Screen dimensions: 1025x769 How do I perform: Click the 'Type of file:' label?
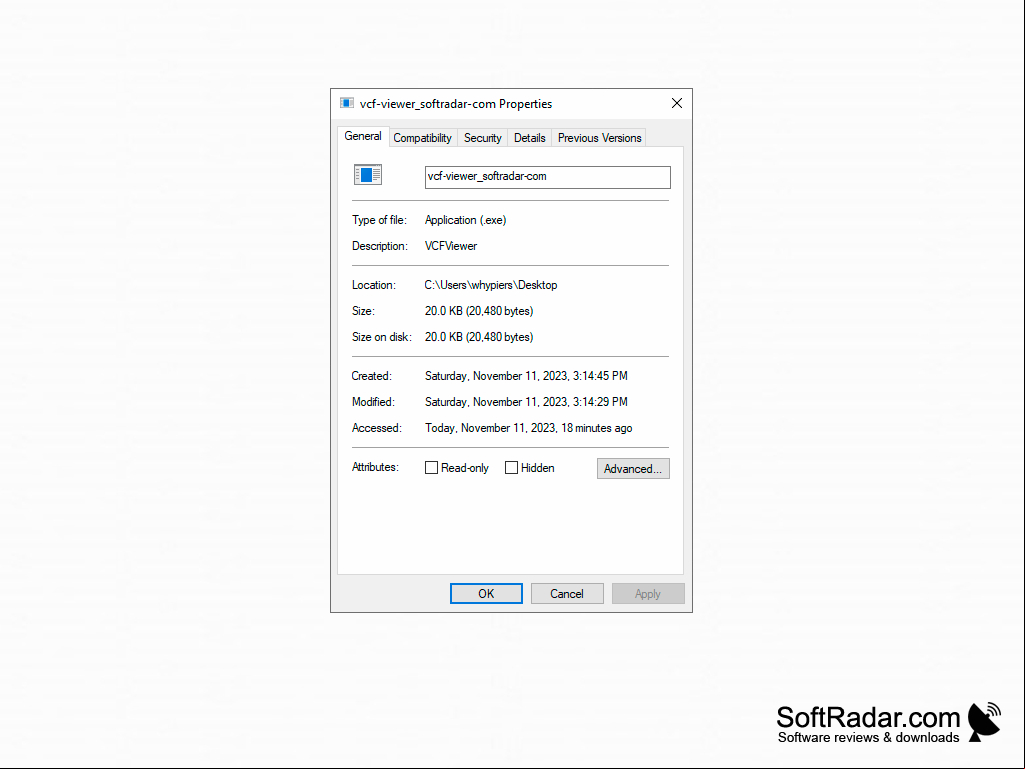tap(379, 220)
